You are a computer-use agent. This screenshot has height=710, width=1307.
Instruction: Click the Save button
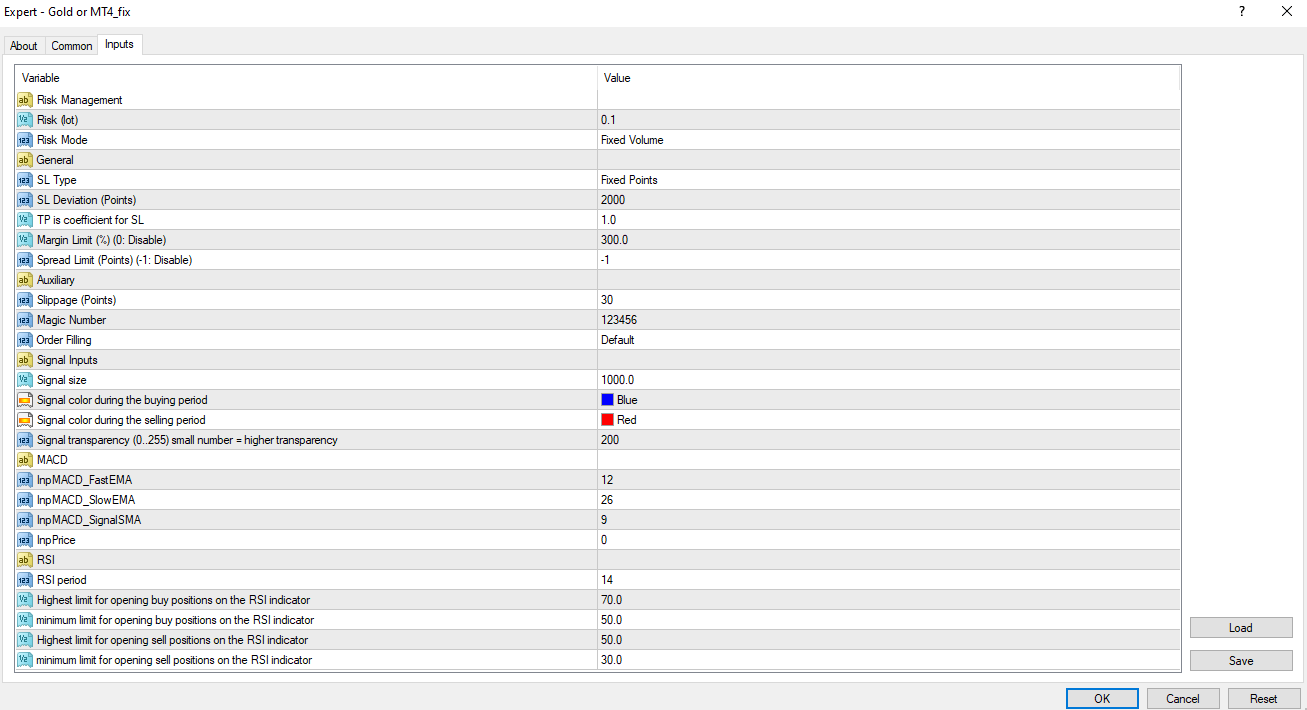(1240, 661)
